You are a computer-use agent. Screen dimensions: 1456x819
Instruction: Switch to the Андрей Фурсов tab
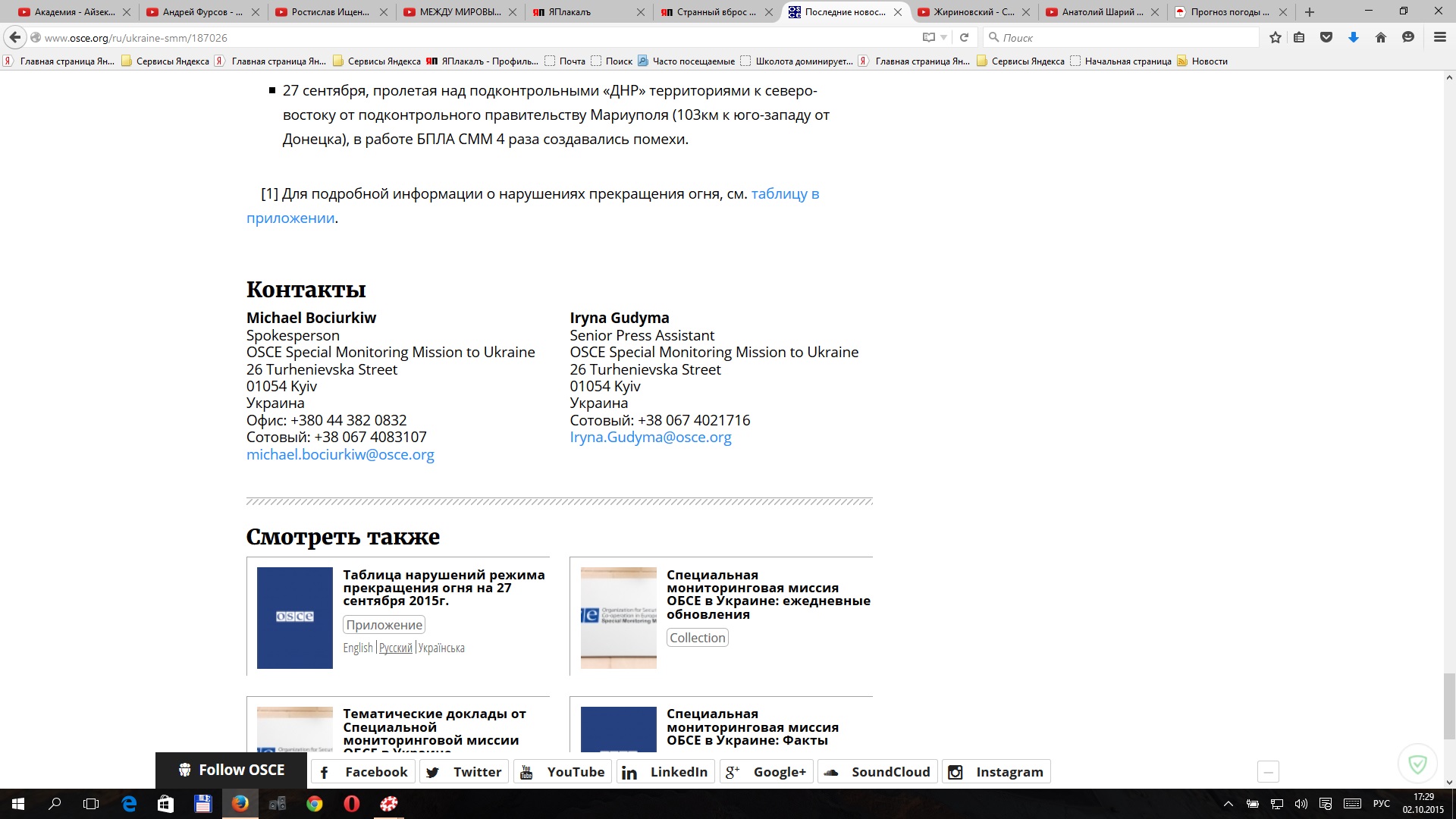coord(202,12)
